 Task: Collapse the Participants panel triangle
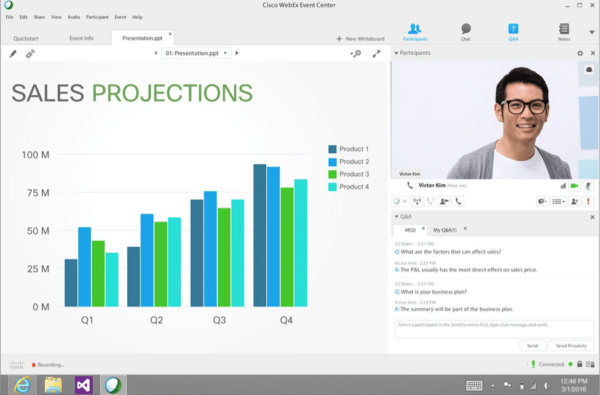pos(396,53)
